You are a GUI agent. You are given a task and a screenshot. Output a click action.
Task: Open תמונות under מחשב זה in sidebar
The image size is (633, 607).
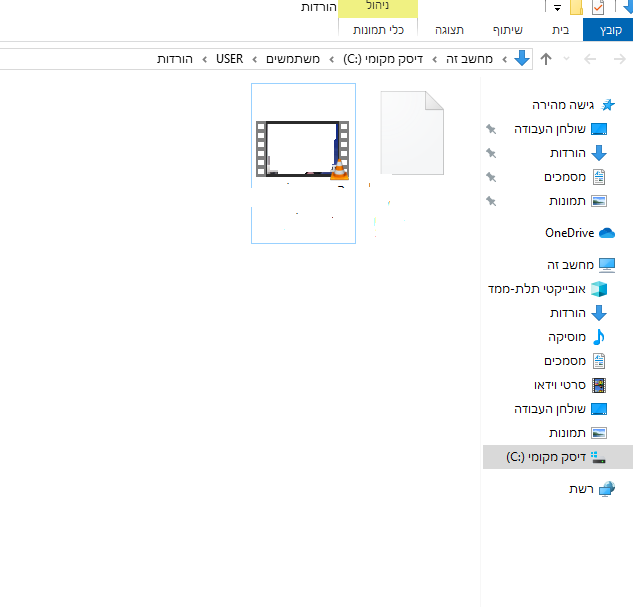(578, 433)
